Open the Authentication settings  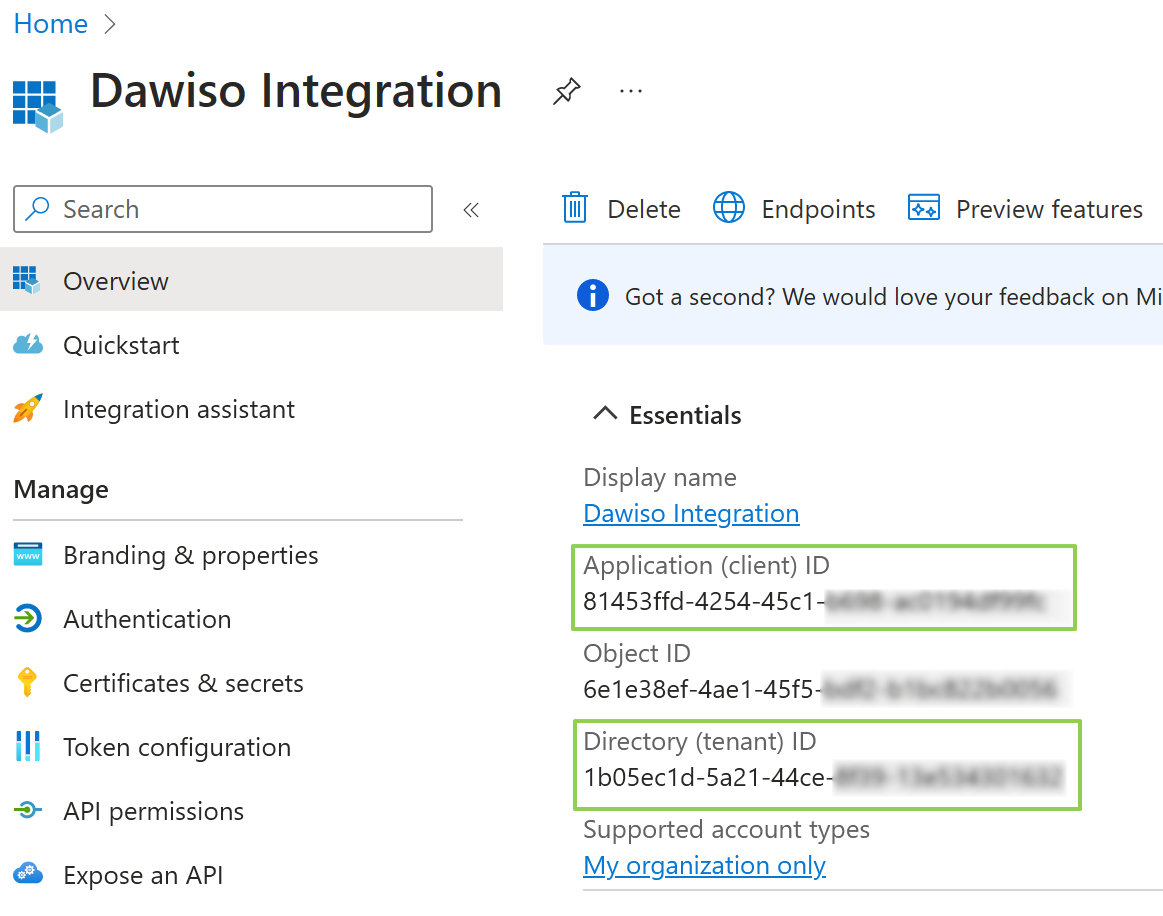coord(147,619)
